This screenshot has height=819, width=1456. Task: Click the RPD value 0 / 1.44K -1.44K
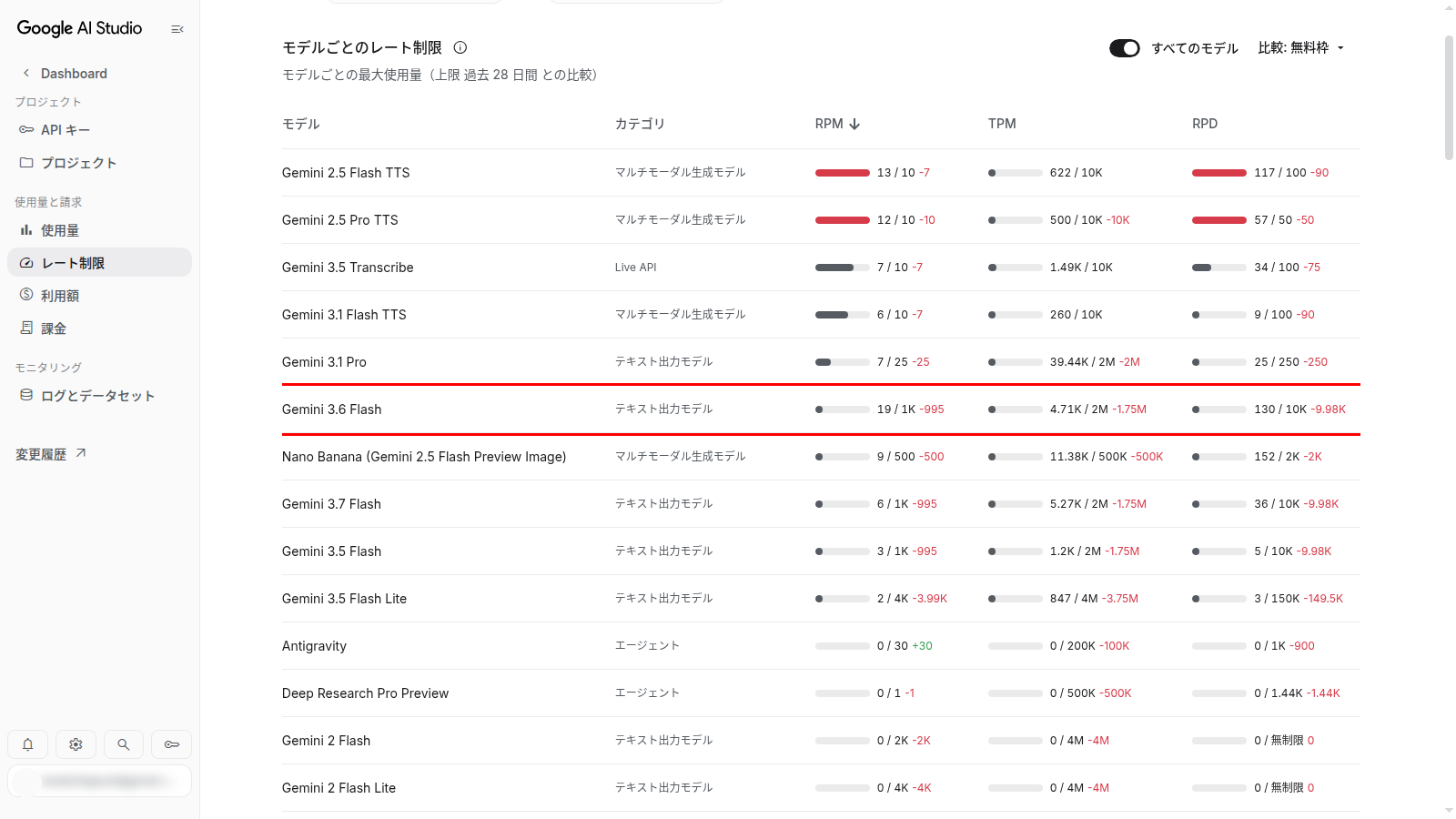coord(1297,693)
